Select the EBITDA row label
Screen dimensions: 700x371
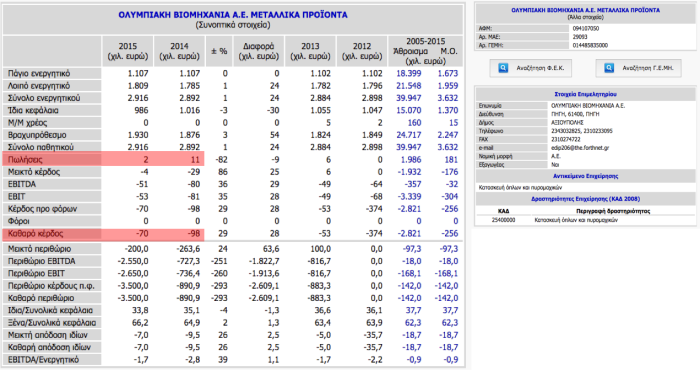[x=22, y=184]
